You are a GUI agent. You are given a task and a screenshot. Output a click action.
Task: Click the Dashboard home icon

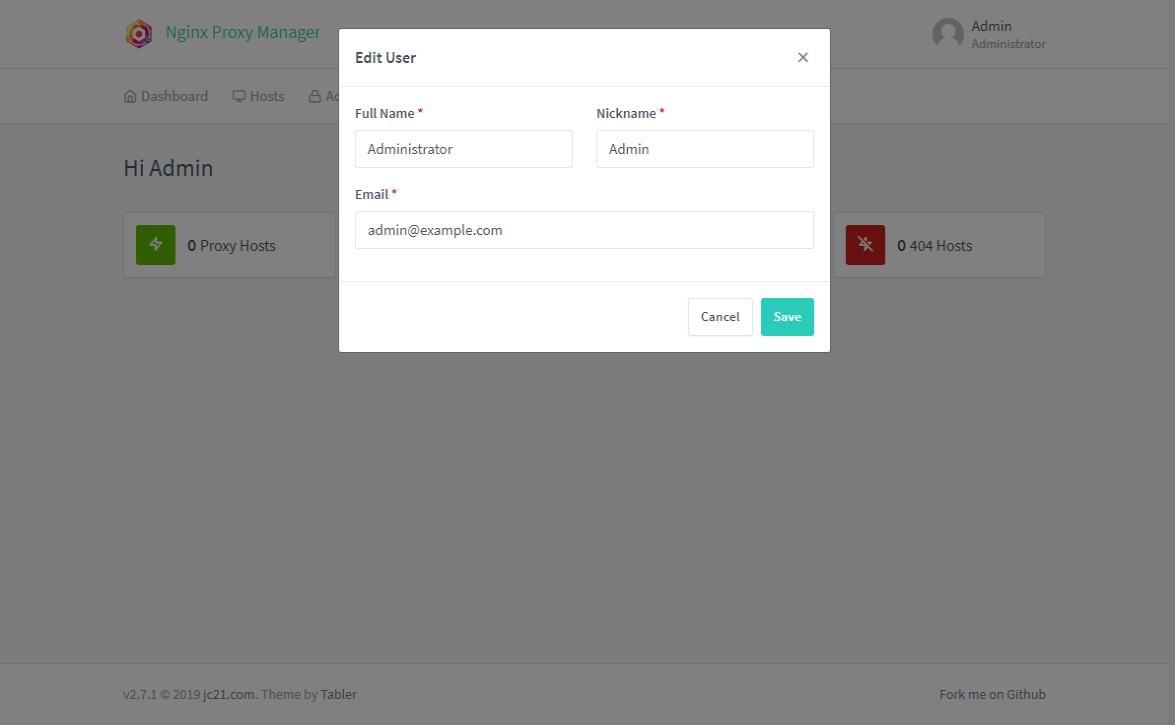[130, 96]
